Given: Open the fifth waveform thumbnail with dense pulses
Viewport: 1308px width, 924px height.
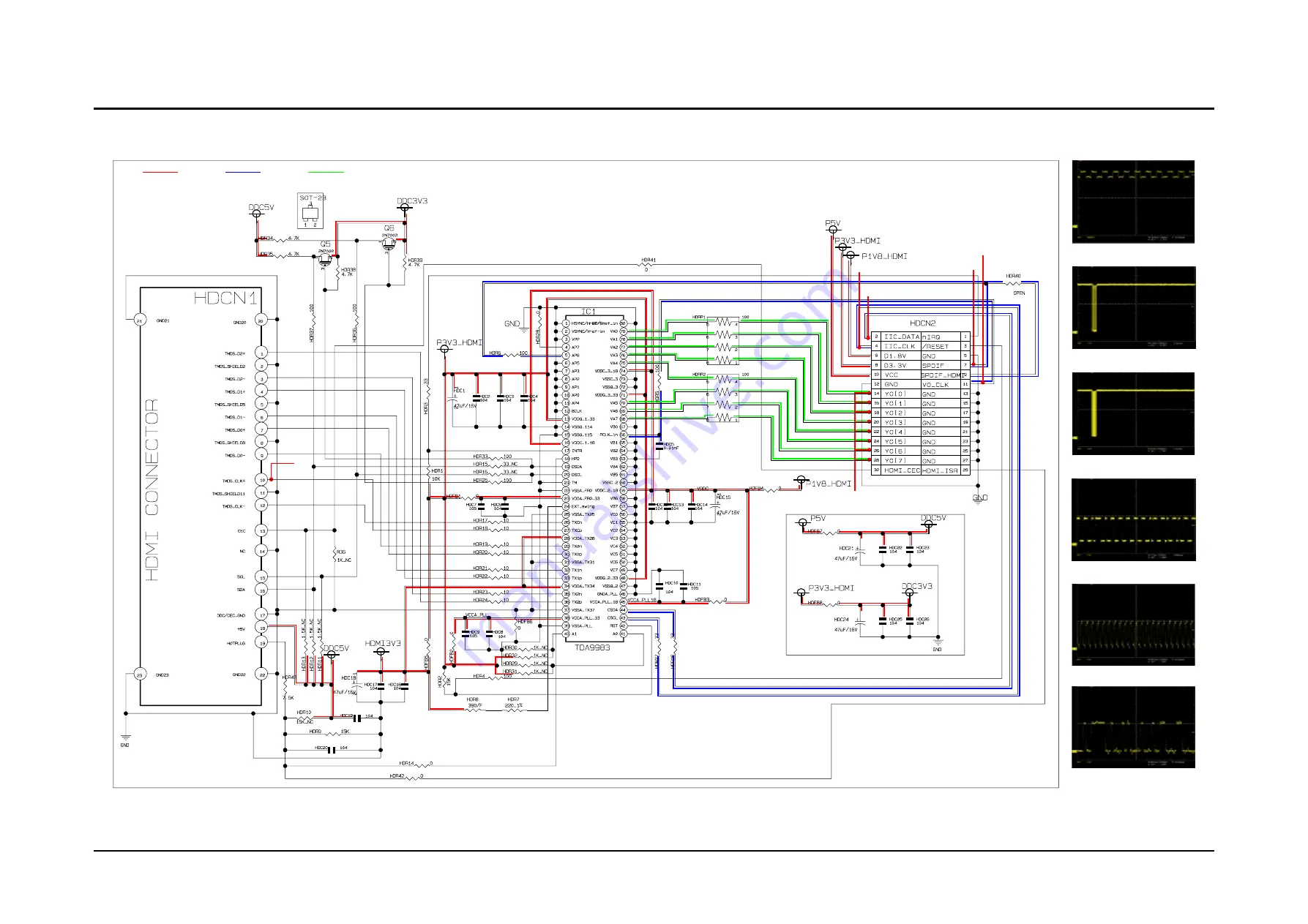Looking at the screenshot, I should coord(1133,625).
